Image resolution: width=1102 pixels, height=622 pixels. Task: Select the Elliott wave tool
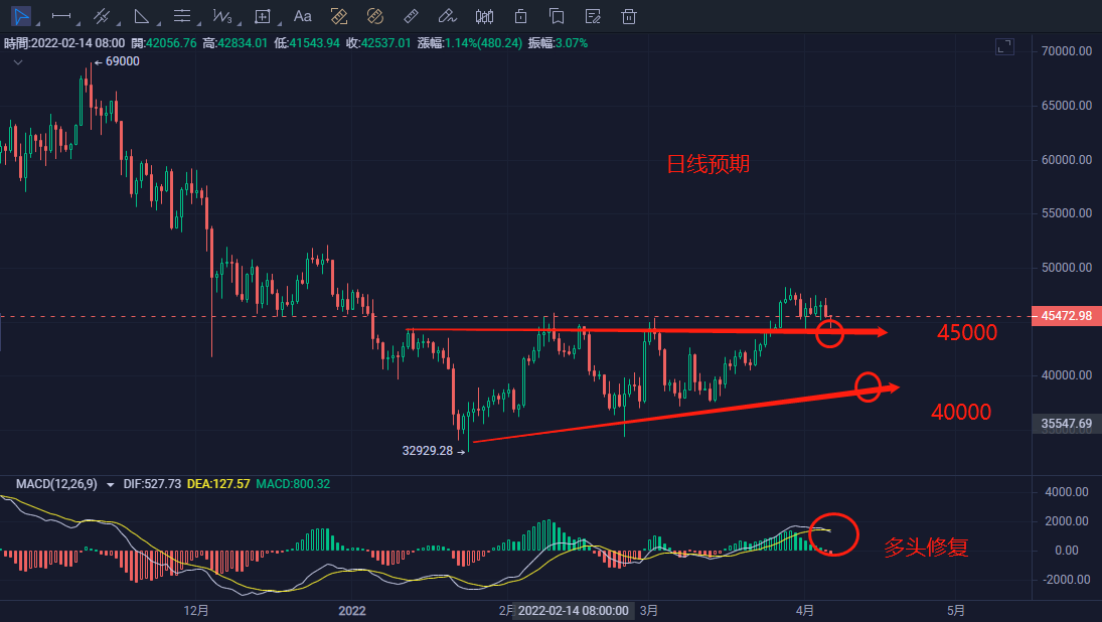(x=221, y=16)
